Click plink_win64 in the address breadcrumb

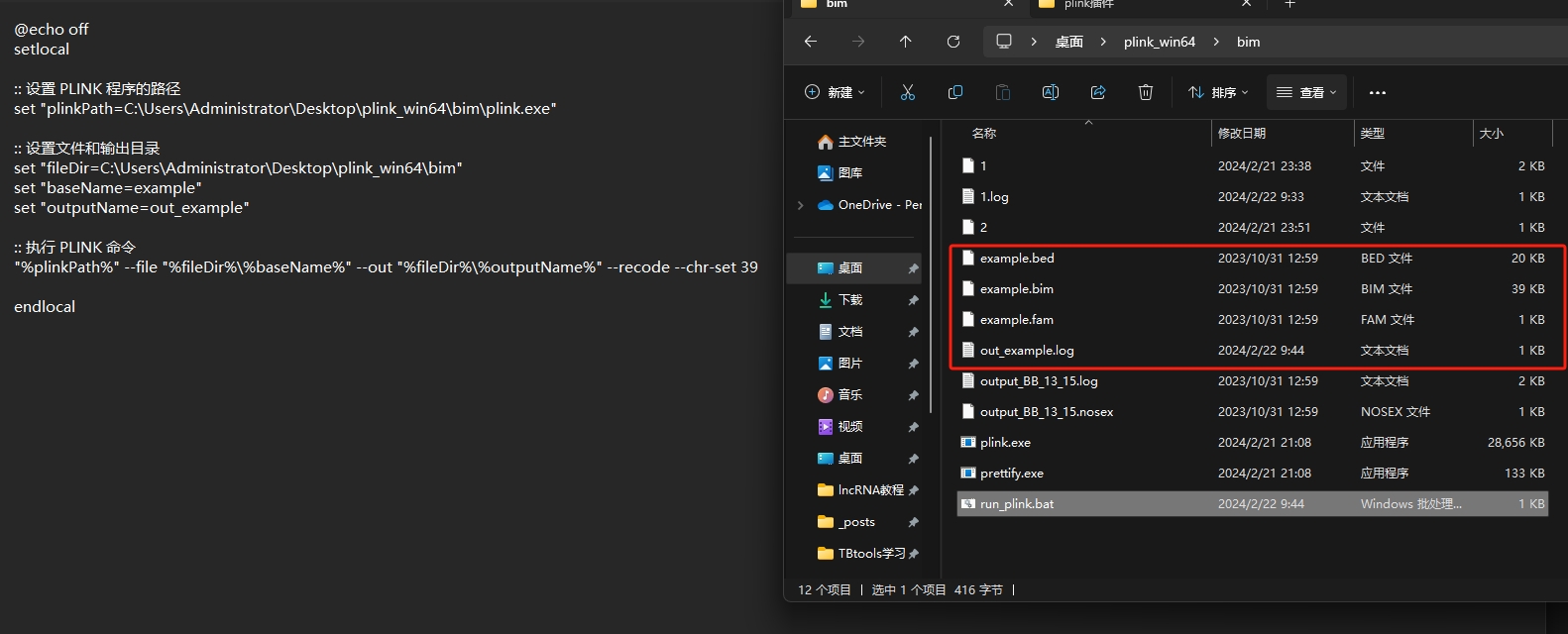pyautogui.click(x=1159, y=42)
